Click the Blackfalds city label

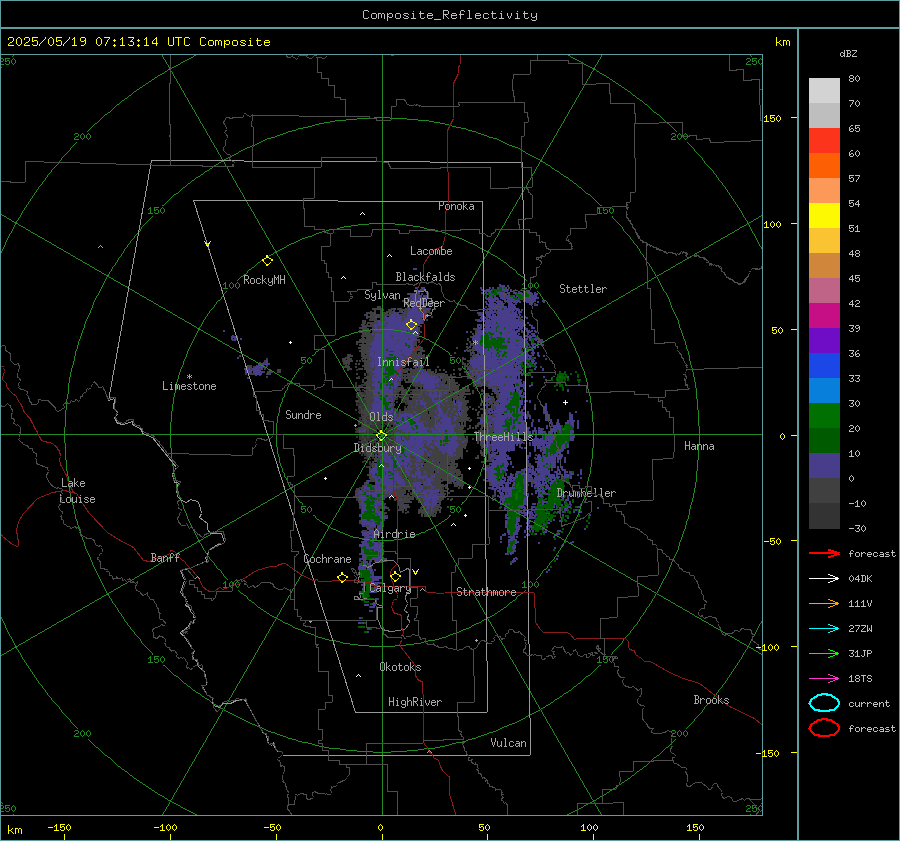click(425, 277)
